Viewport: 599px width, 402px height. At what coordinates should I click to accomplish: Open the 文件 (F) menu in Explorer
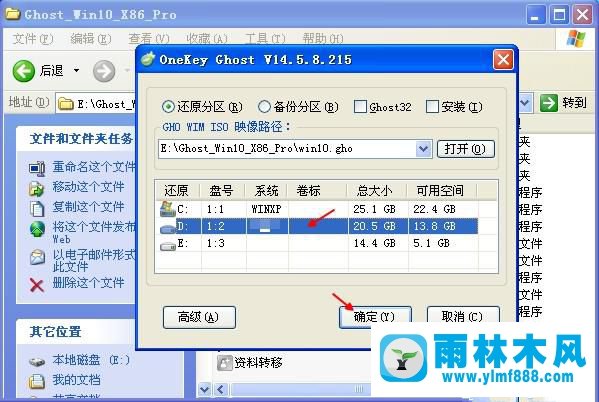click(x=32, y=39)
